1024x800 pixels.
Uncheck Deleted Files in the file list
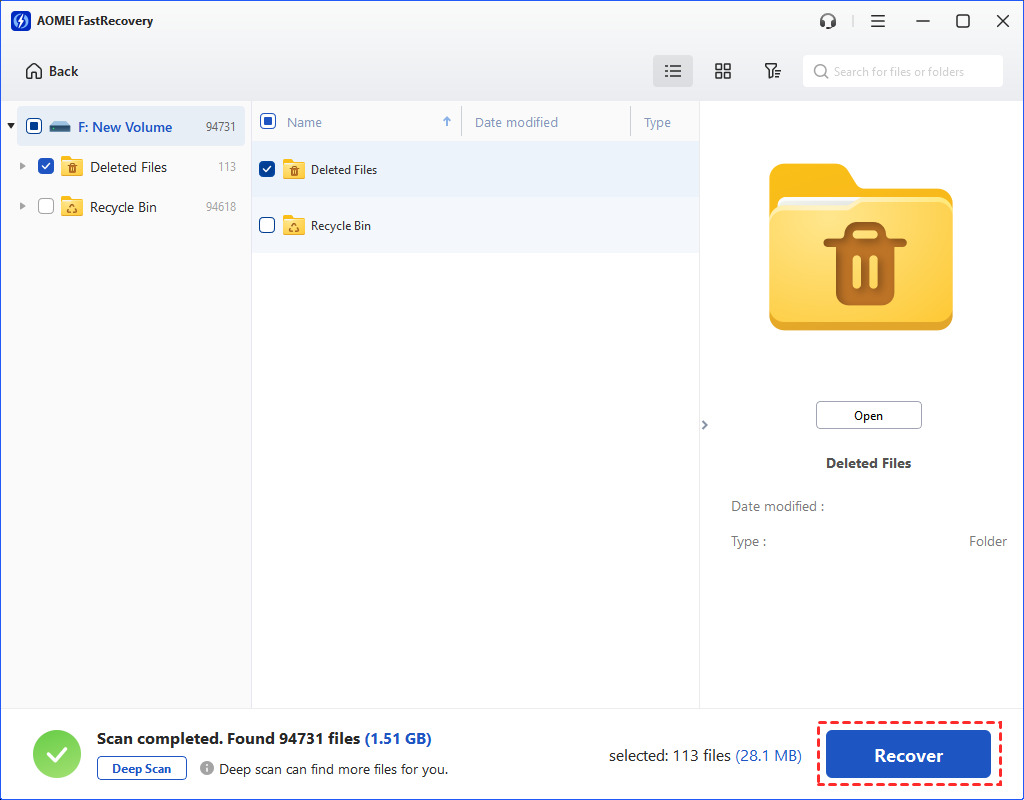[x=267, y=169]
